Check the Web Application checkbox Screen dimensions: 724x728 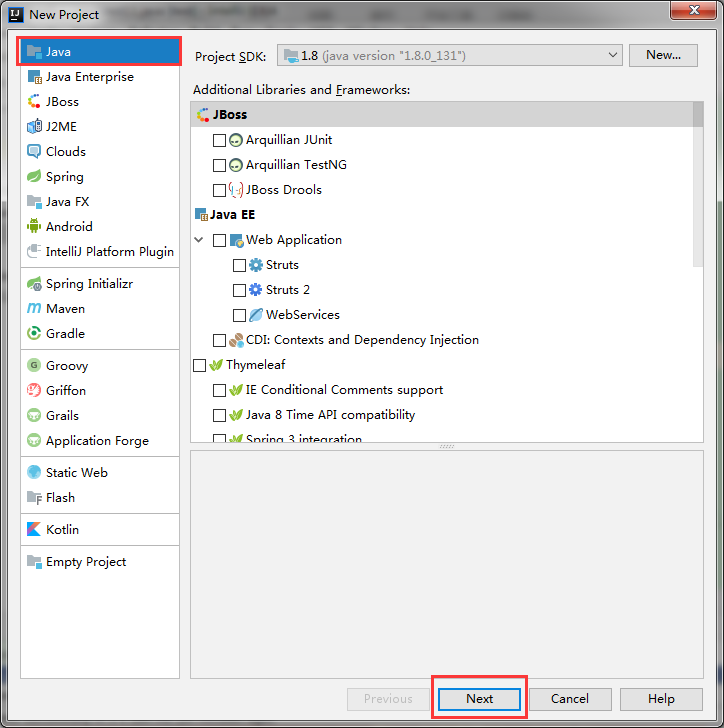tap(219, 240)
